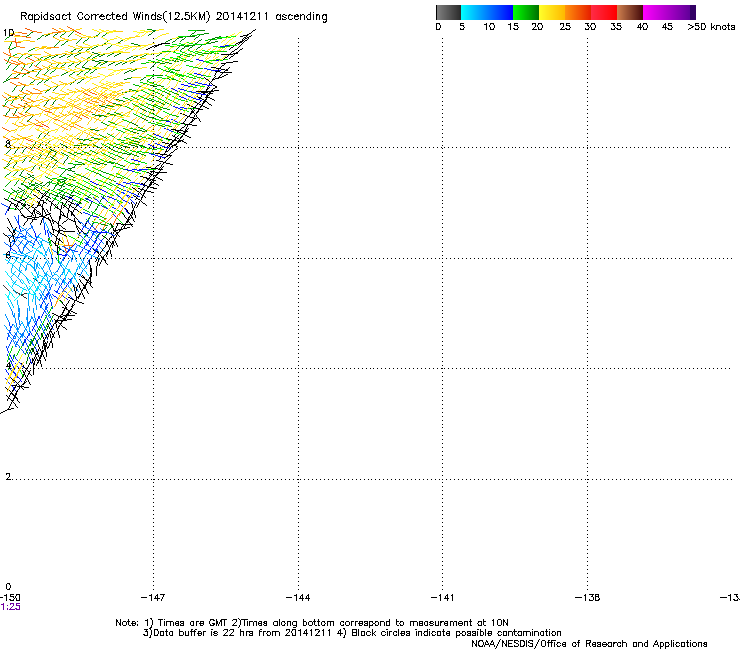Screen dimensions: 740x650
Task: Click the cyan-blue 5-15 knots color swatch
Action: (x=487, y=12)
